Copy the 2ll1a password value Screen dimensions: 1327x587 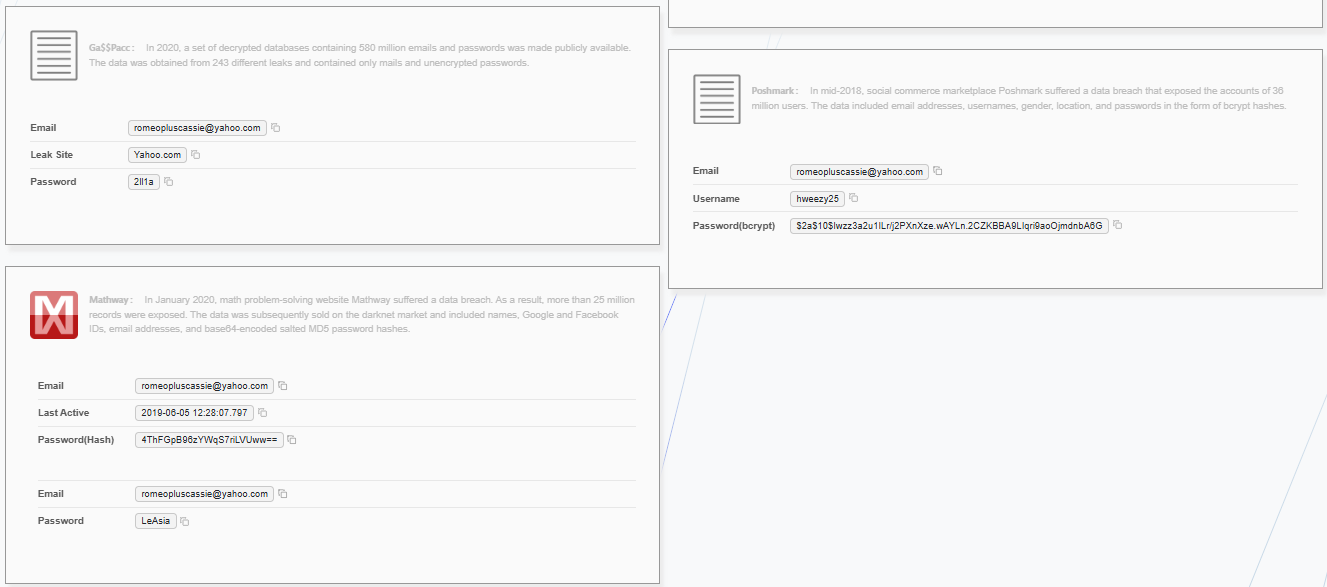tap(169, 182)
